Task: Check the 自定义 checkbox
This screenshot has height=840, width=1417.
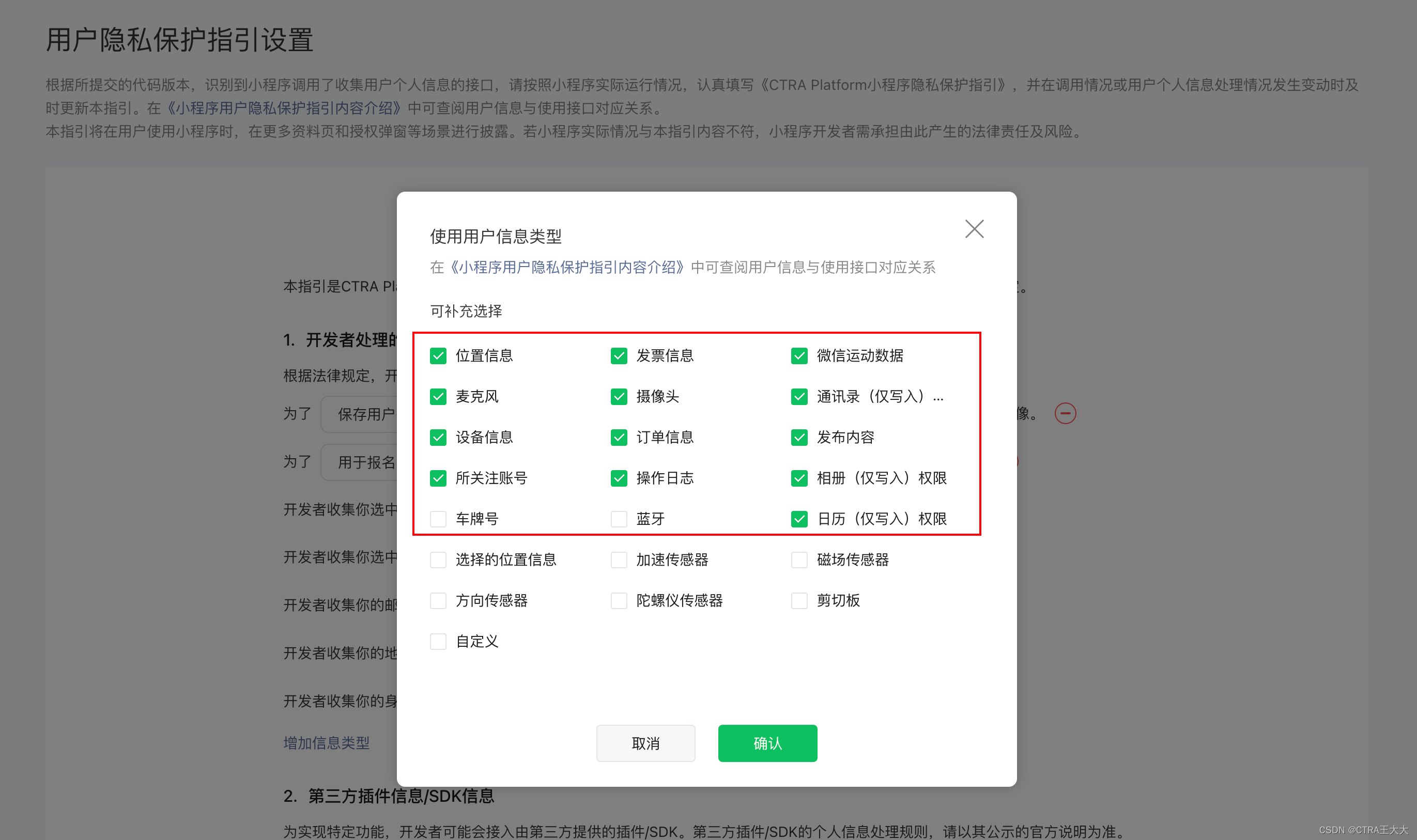Action: (438, 641)
